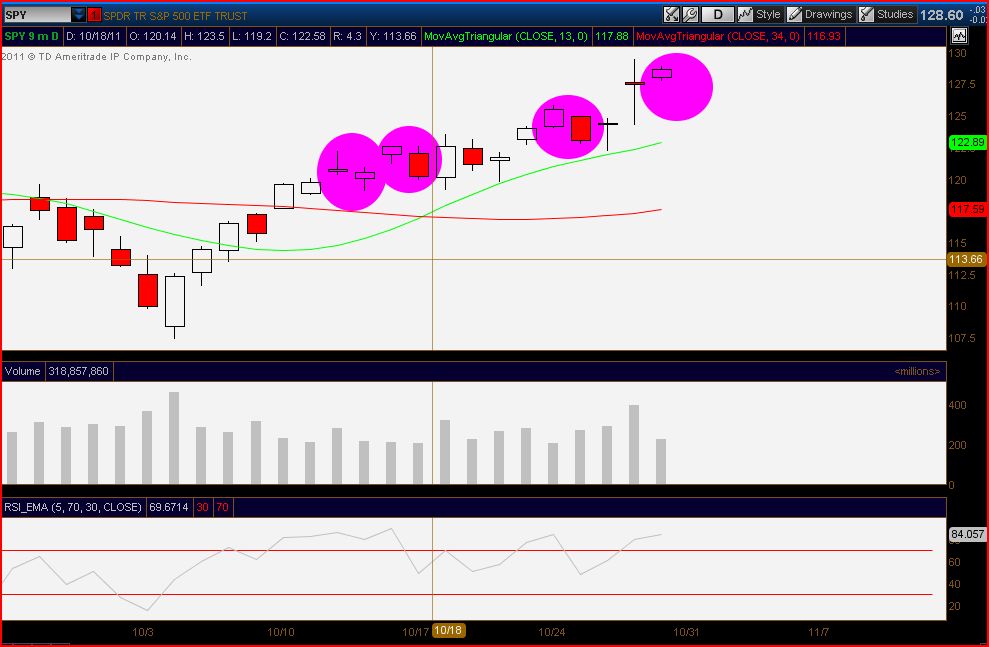Click the red number 1 link icon
989x647 pixels.
point(94,15)
